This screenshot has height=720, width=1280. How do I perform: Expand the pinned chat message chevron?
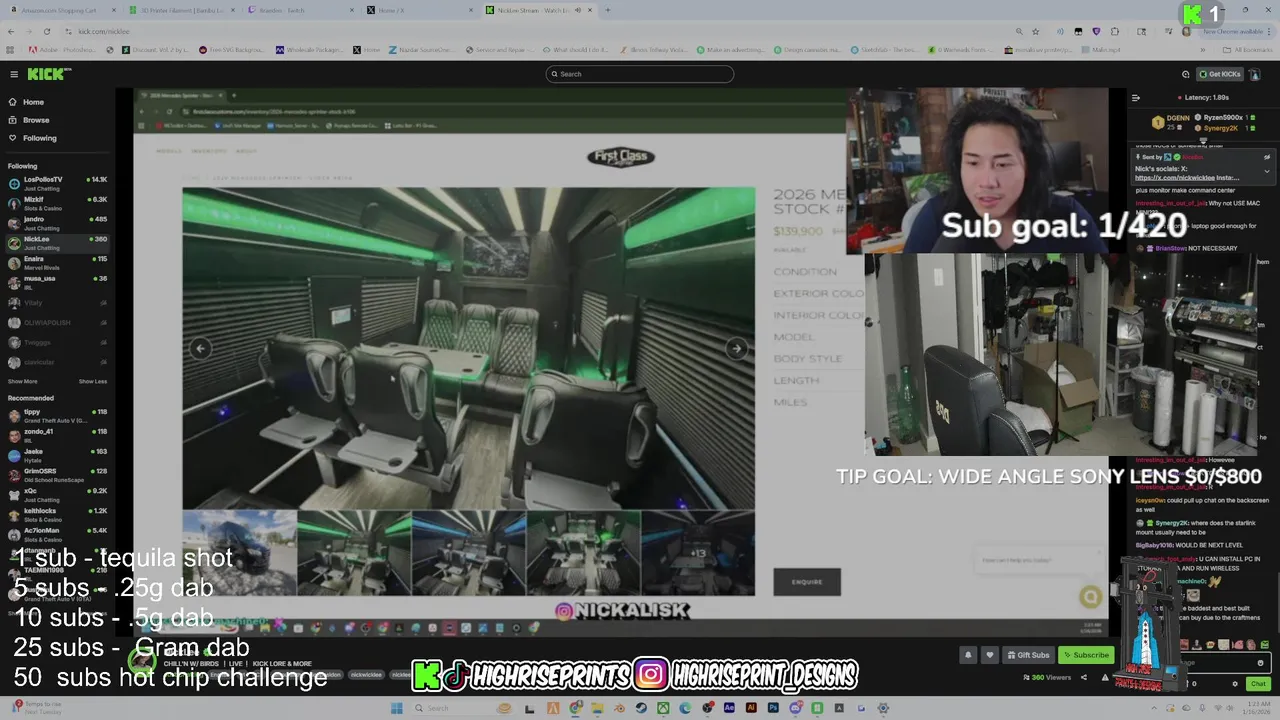tap(1267, 171)
